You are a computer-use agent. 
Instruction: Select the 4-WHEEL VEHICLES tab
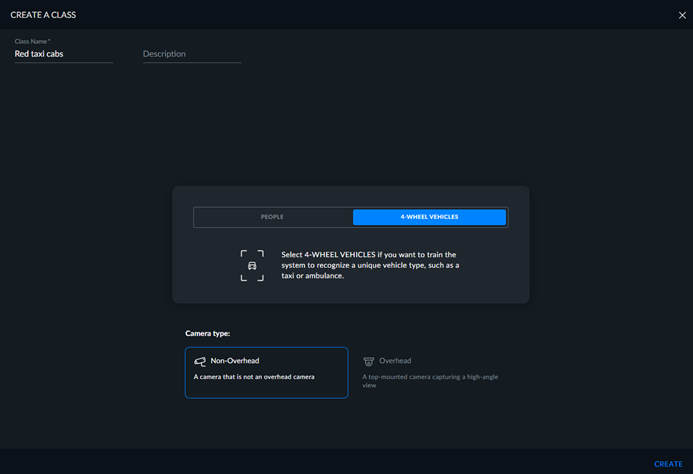(429, 217)
